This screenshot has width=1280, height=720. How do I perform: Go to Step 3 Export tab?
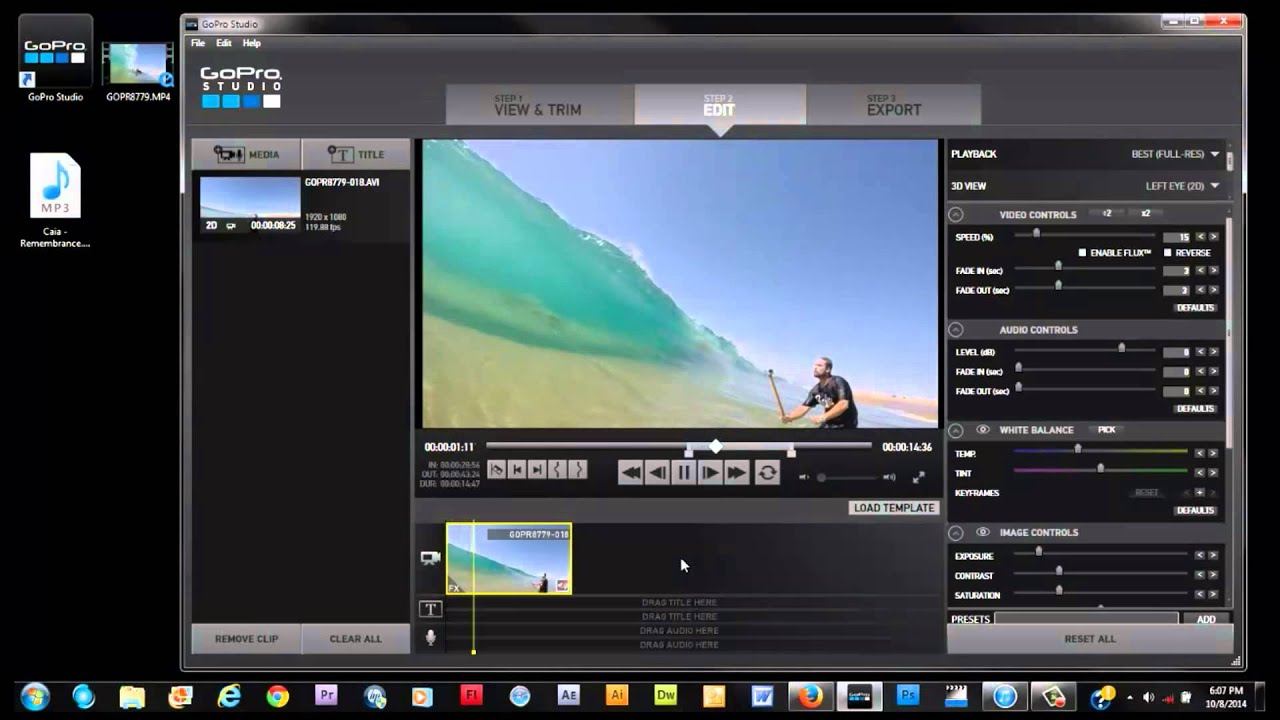[894, 105]
